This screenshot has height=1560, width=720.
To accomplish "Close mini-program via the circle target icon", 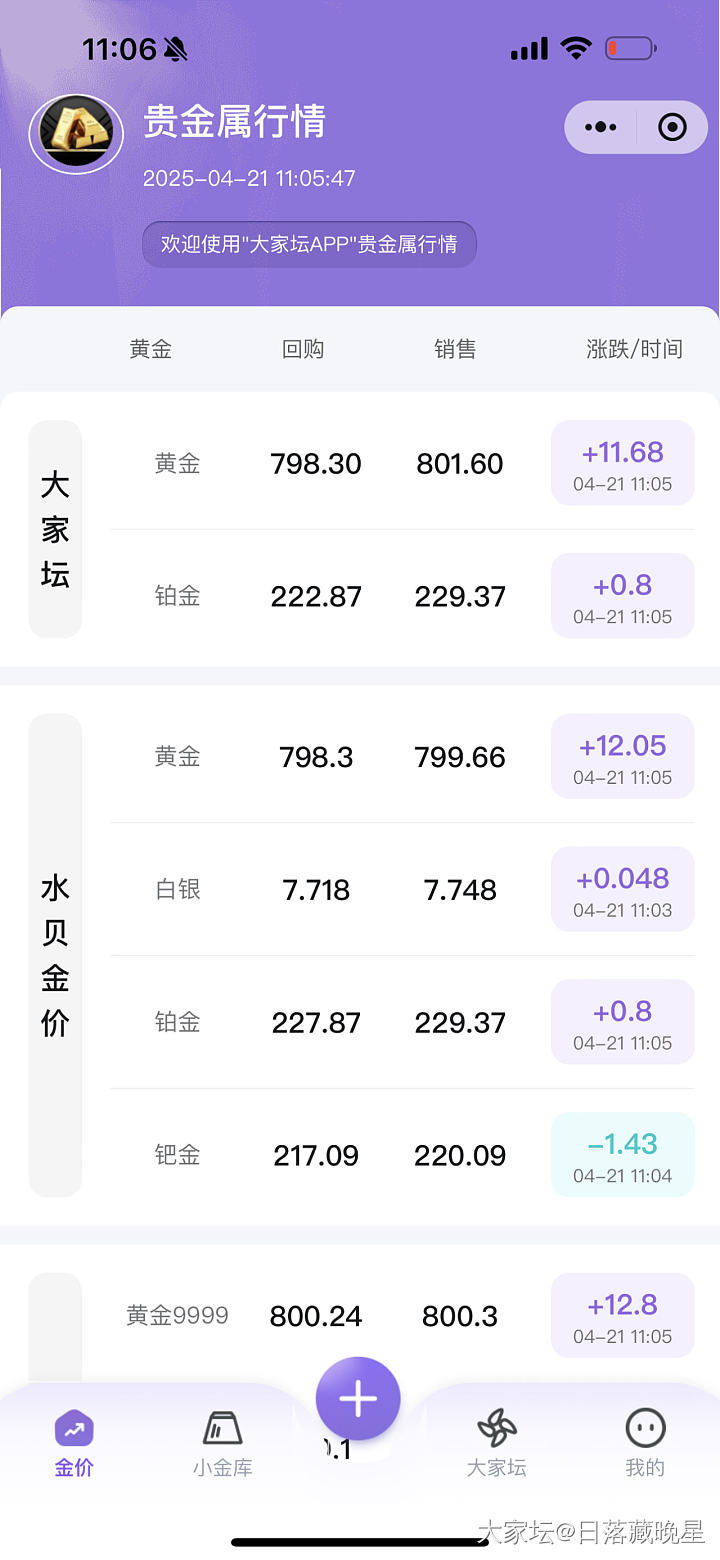I will pos(672,127).
